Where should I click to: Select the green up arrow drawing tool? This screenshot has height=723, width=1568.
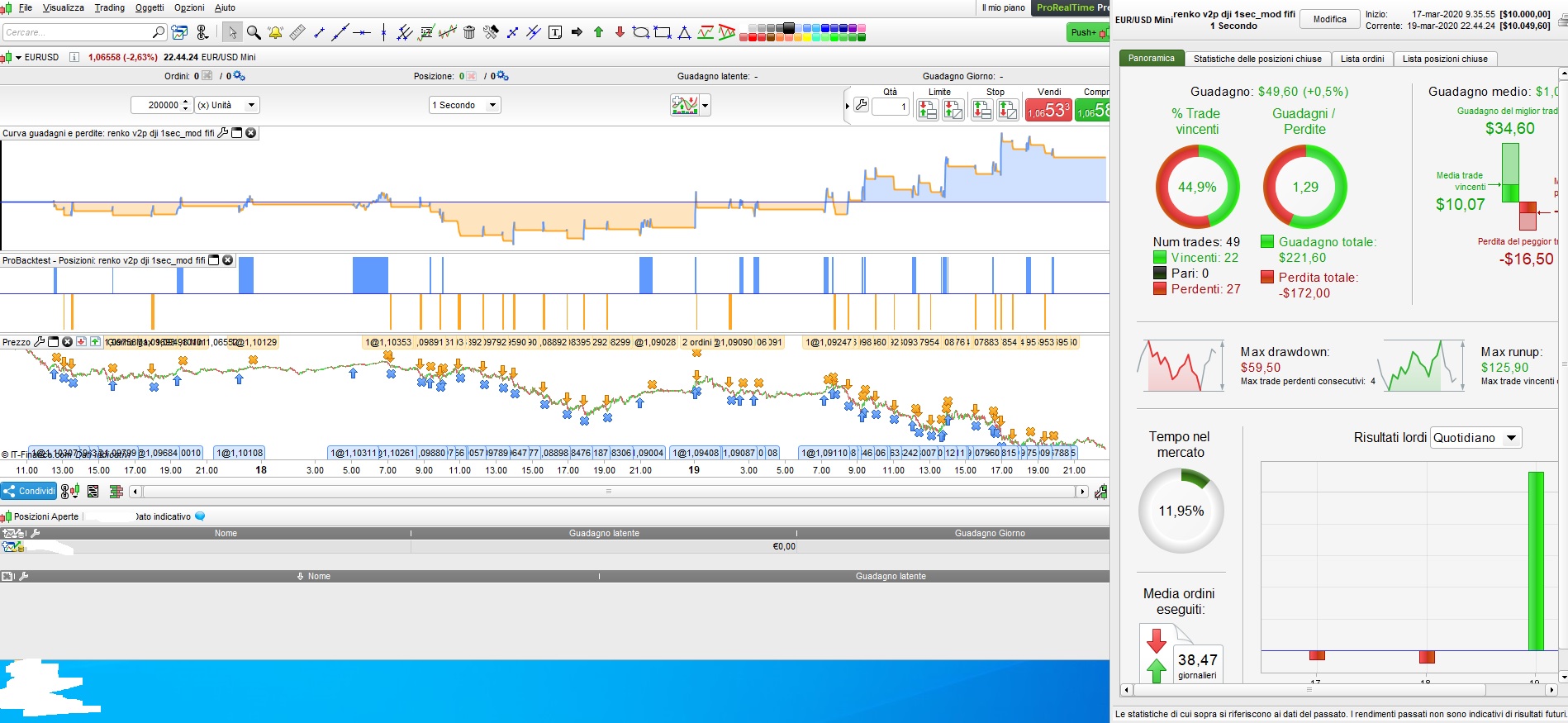point(598,32)
